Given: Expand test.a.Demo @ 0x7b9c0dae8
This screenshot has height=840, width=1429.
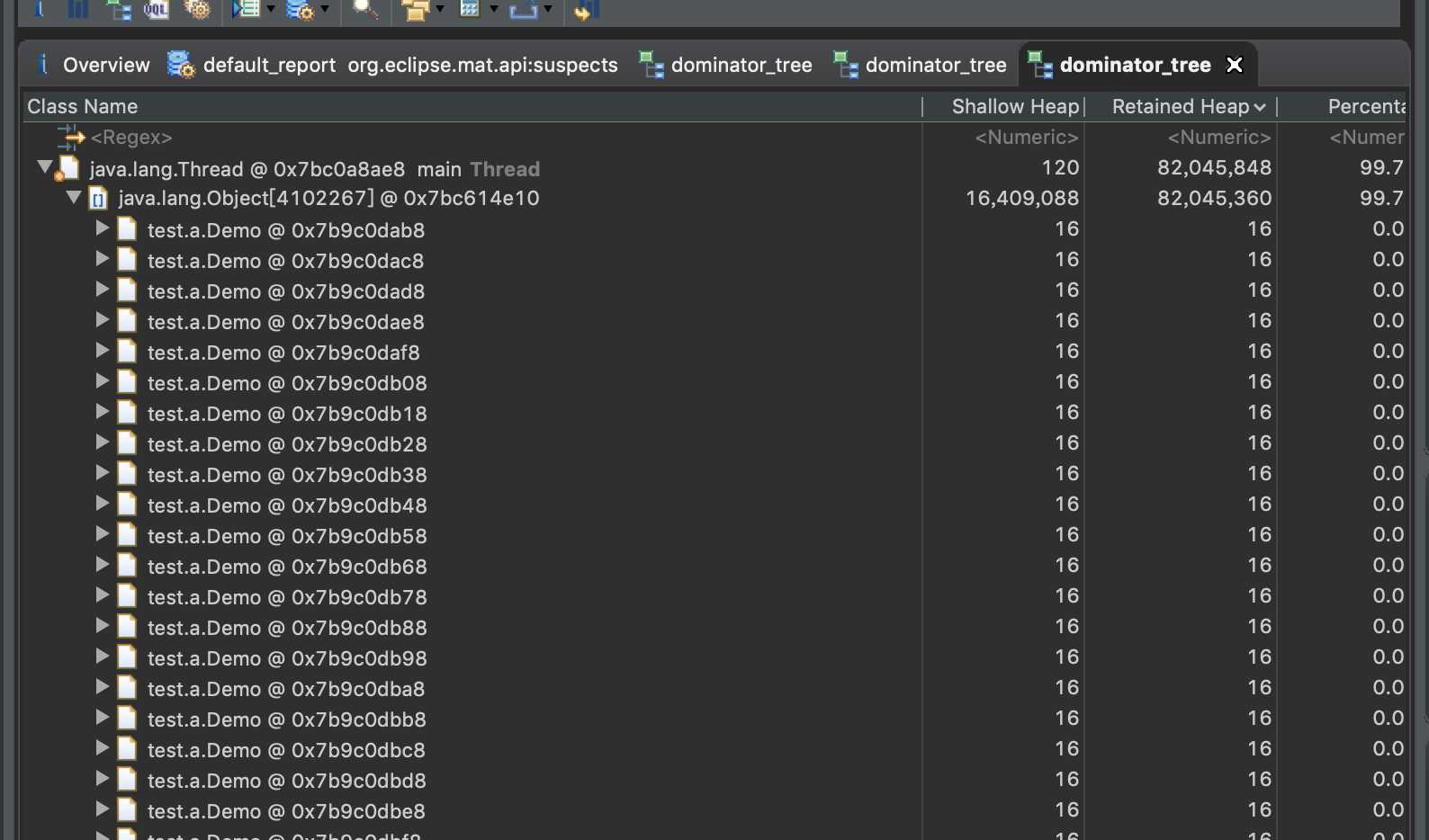Looking at the screenshot, I should [103, 320].
